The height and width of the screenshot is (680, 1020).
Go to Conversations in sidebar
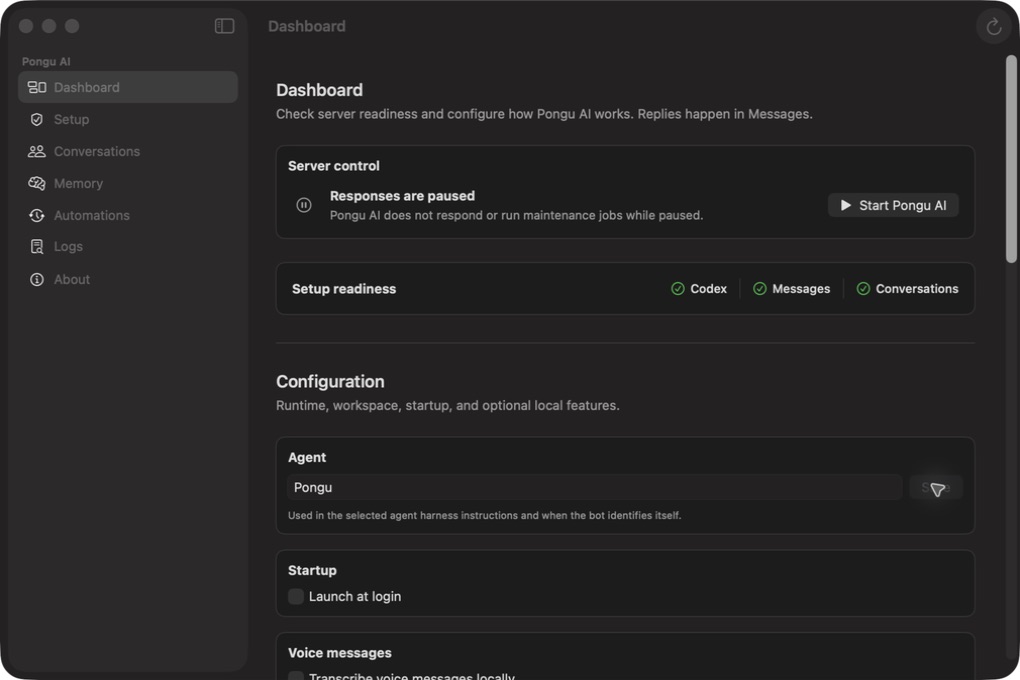(x=128, y=151)
